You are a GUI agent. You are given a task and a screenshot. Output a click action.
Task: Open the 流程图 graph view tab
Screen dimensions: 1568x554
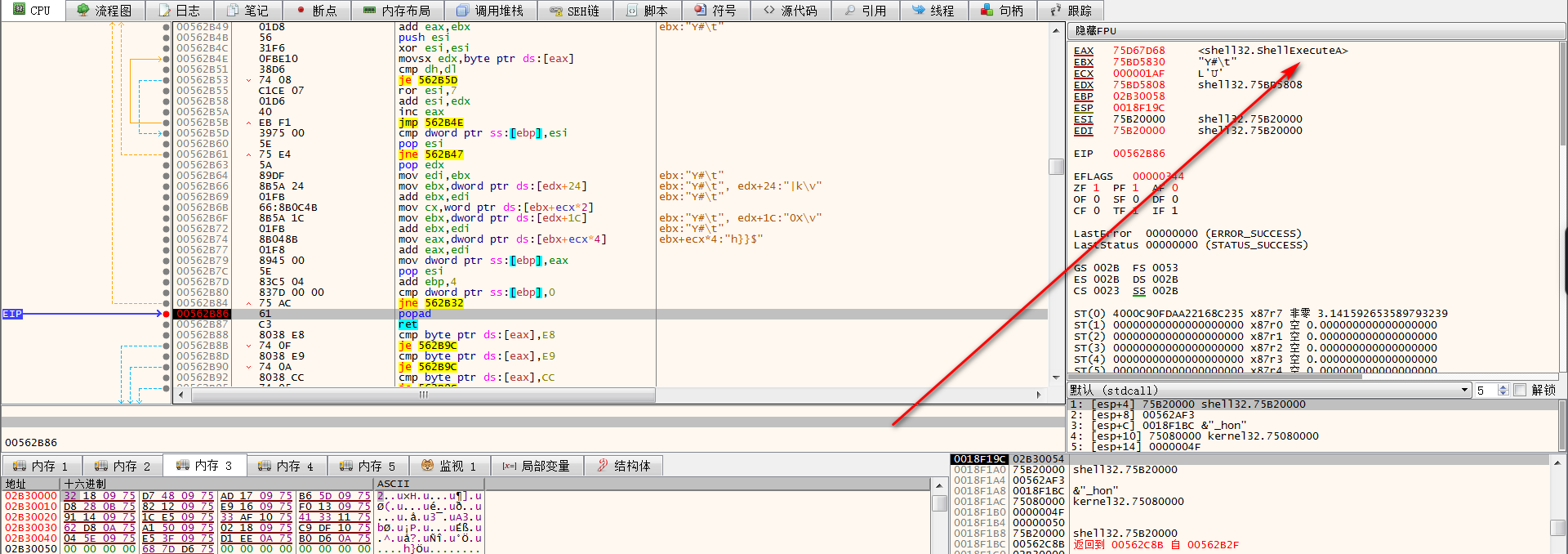point(105,11)
